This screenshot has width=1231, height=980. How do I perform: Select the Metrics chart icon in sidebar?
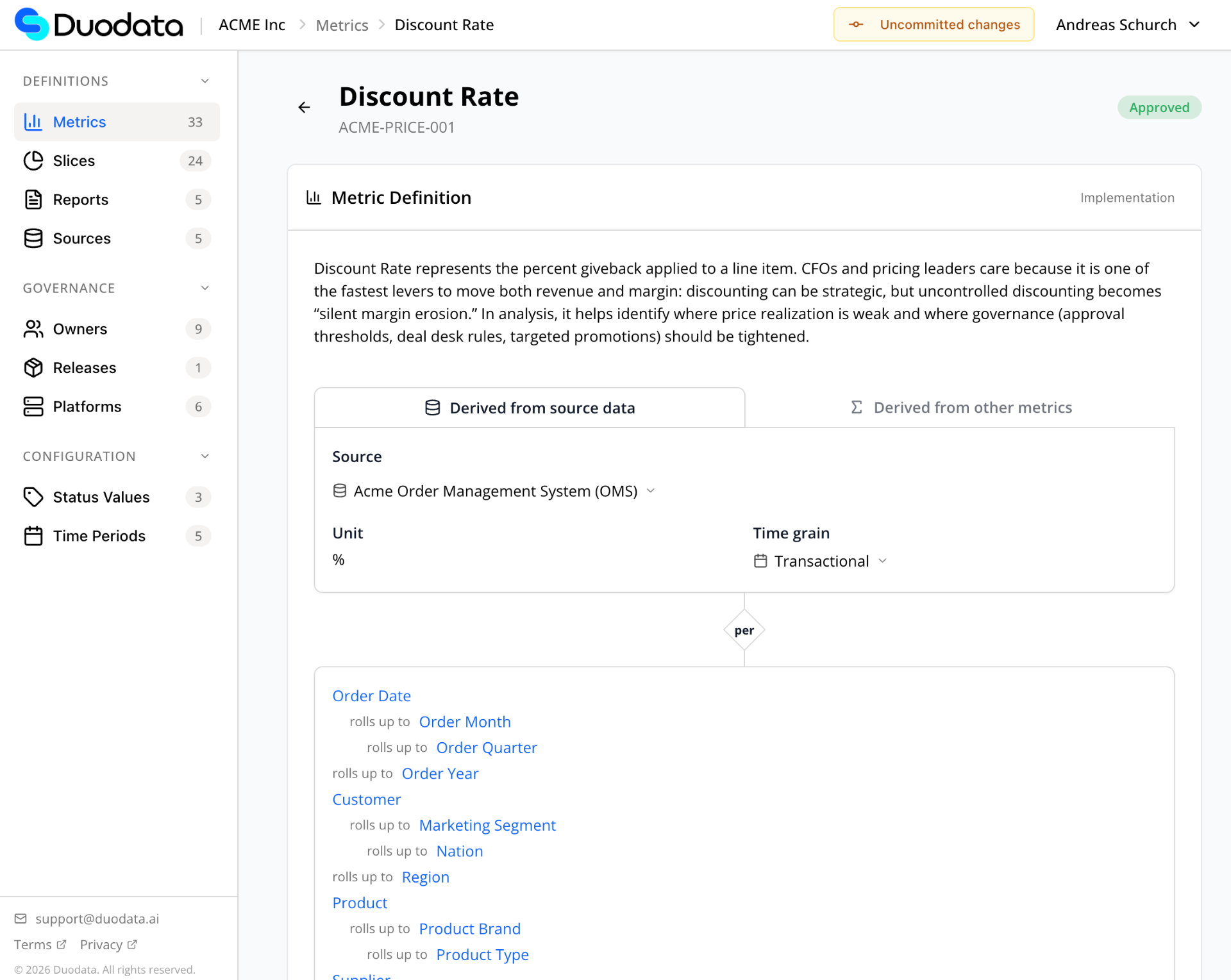[x=33, y=122]
